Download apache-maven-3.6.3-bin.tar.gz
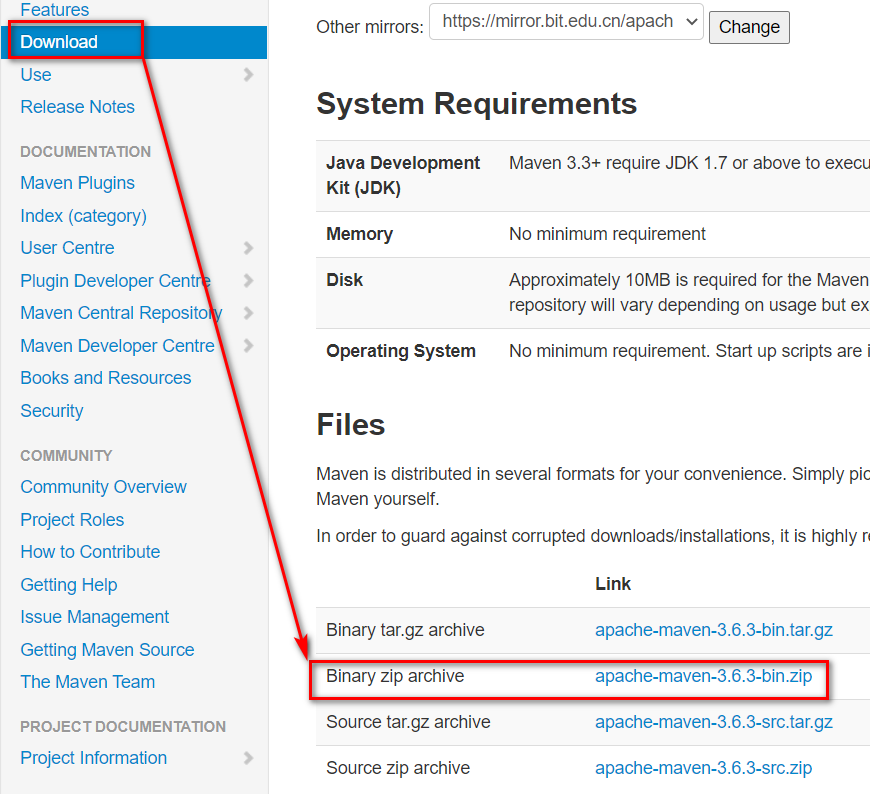Image resolution: width=870 pixels, height=794 pixels. pyautogui.click(x=714, y=630)
